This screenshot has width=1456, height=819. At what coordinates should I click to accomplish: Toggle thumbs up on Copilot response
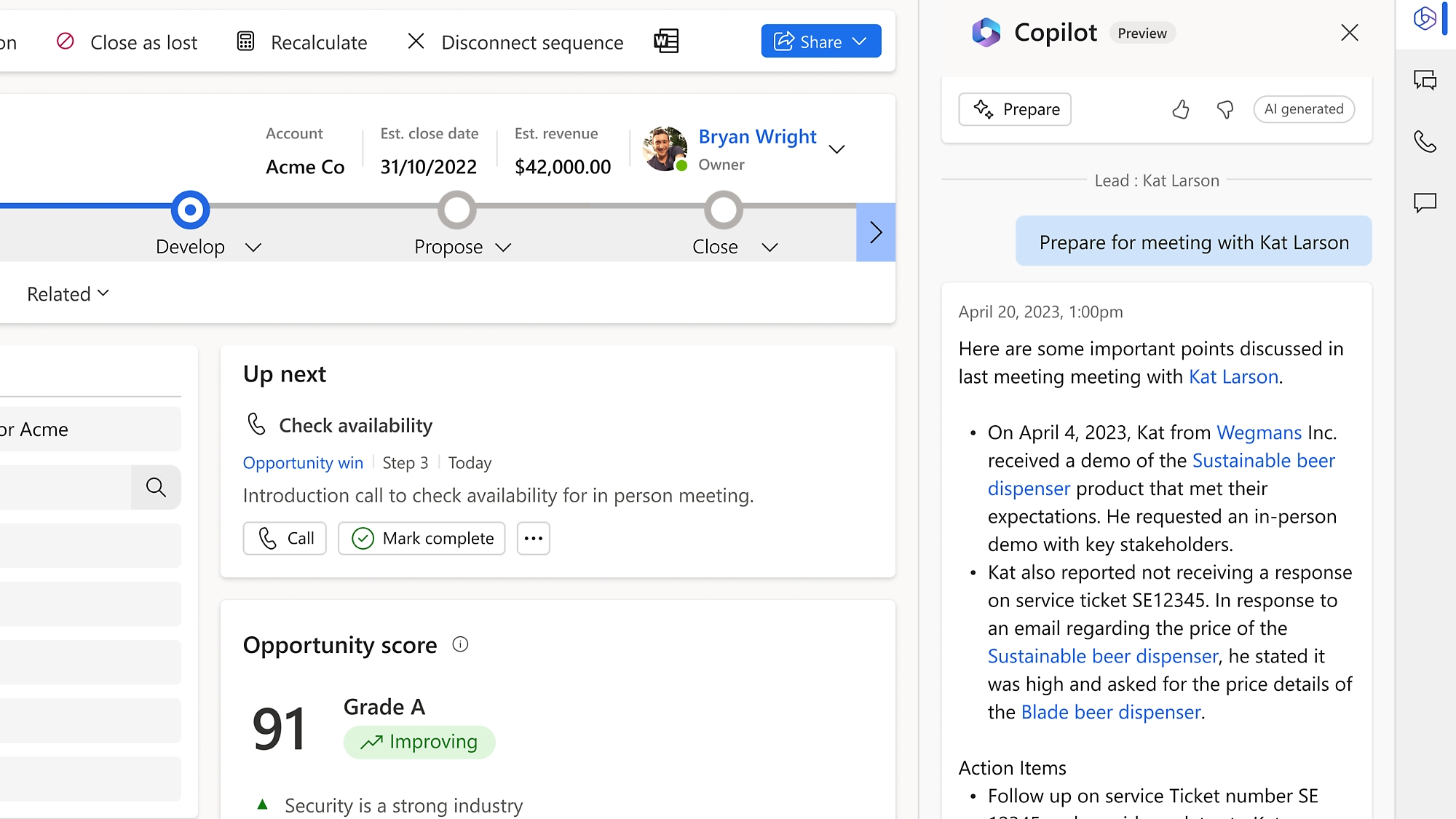[1180, 109]
